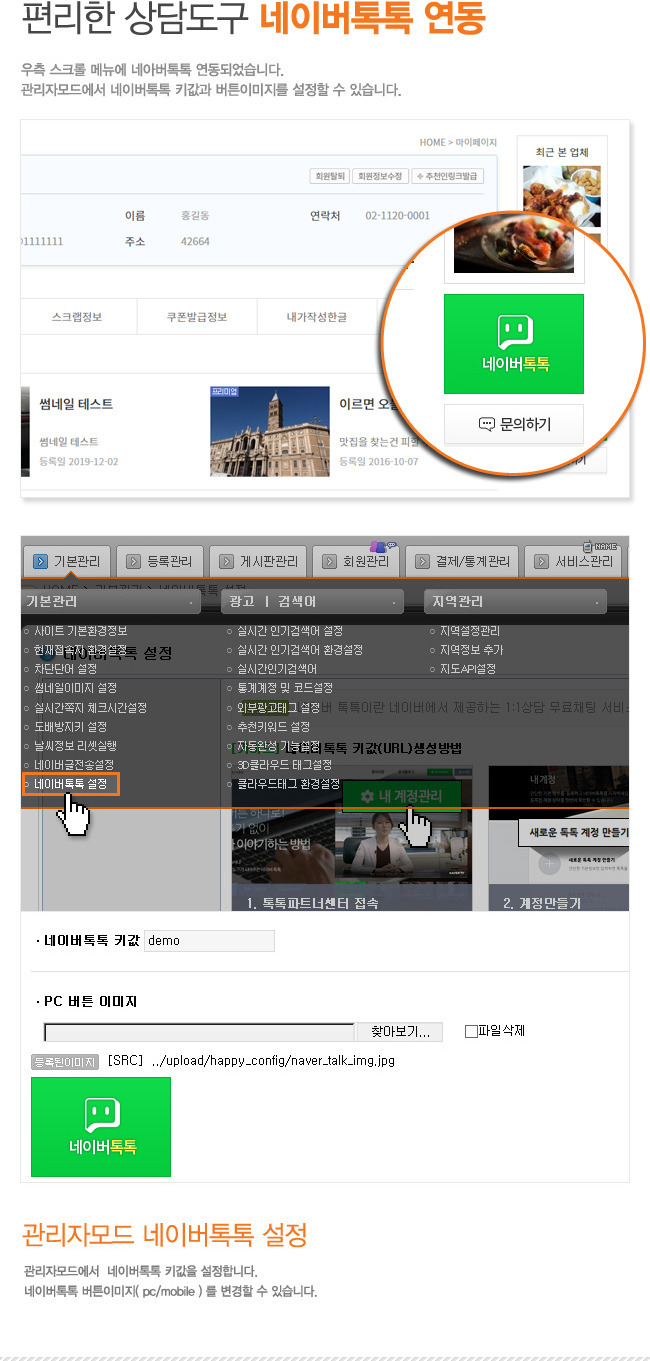
Task: Click the registered 네이버톡톡 preview image
Action: pos(101,1127)
